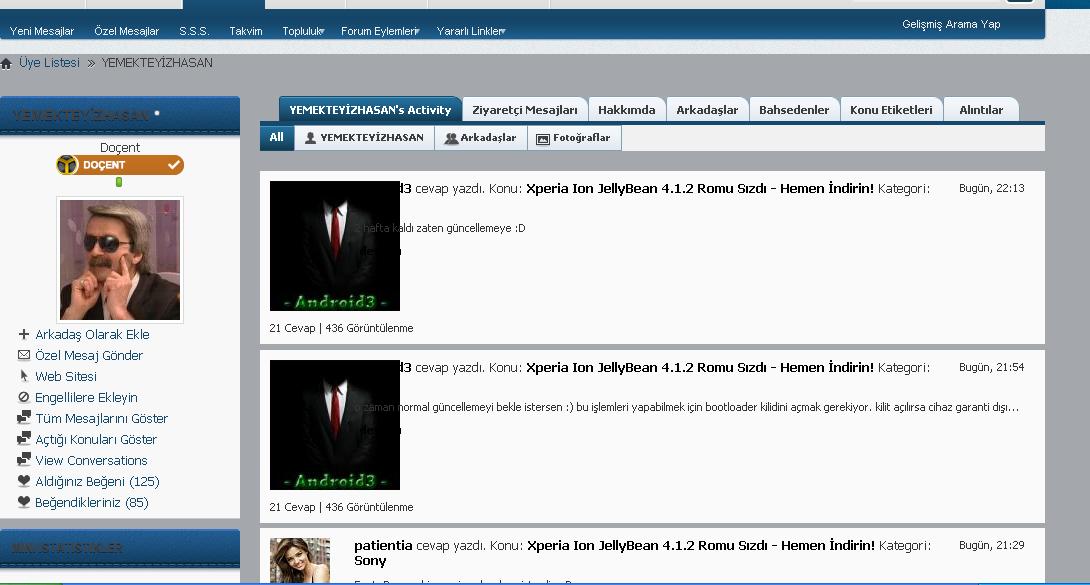Click the heart icon beside Aldığınız Beğeni
The height and width of the screenshot is (585, 1090).
click(24, 481)
